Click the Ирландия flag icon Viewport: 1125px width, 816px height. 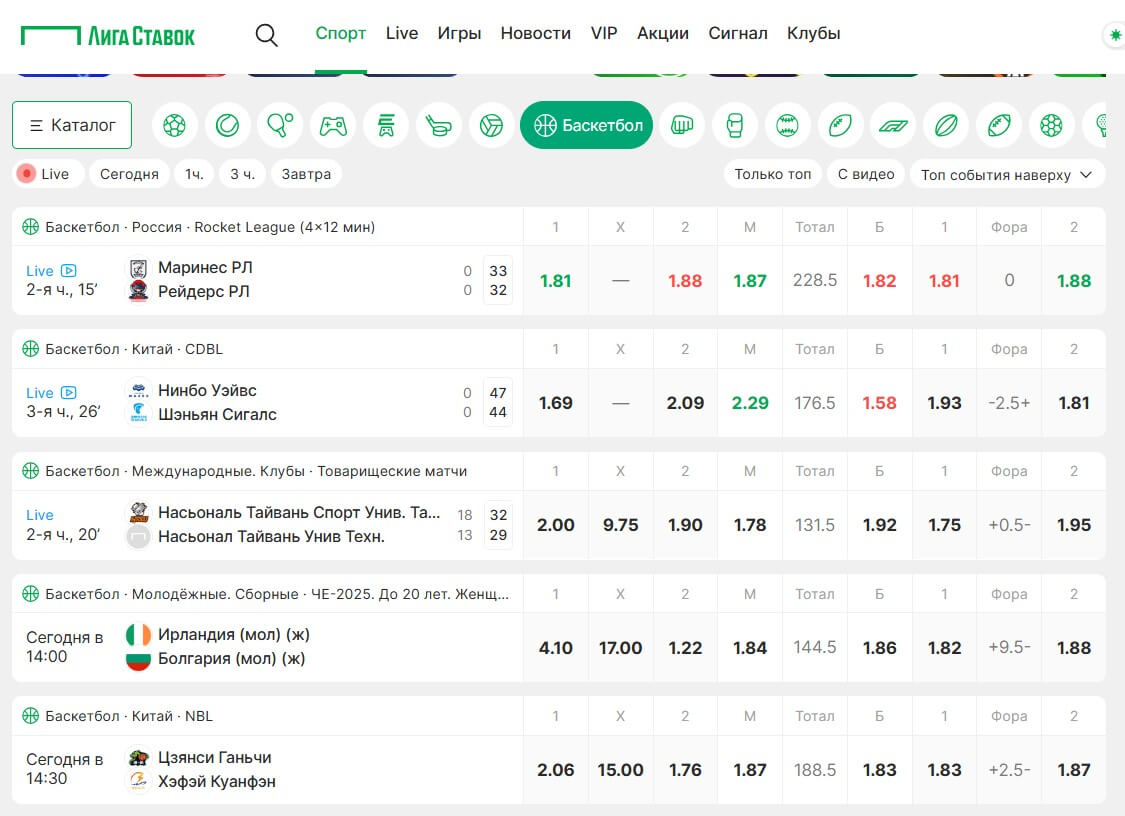[138, 635]
